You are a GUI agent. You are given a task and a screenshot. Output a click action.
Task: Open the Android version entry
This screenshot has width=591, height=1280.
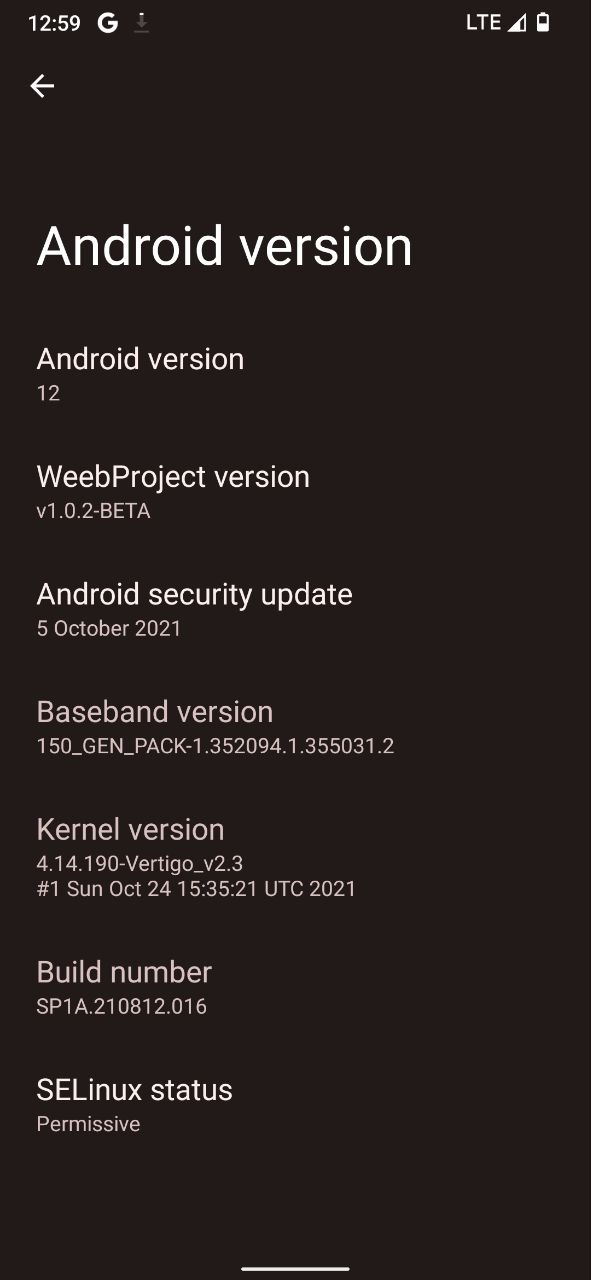click(x=295, y=375)
